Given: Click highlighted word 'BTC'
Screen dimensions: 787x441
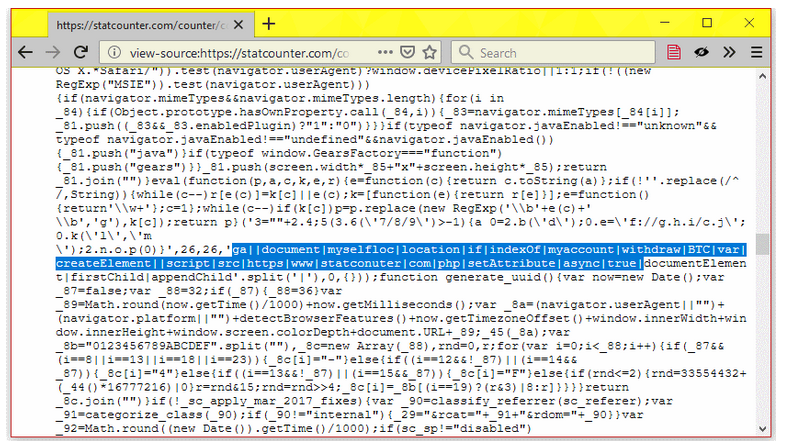Looking at the screenshot, I should click(x=699, y=249).
